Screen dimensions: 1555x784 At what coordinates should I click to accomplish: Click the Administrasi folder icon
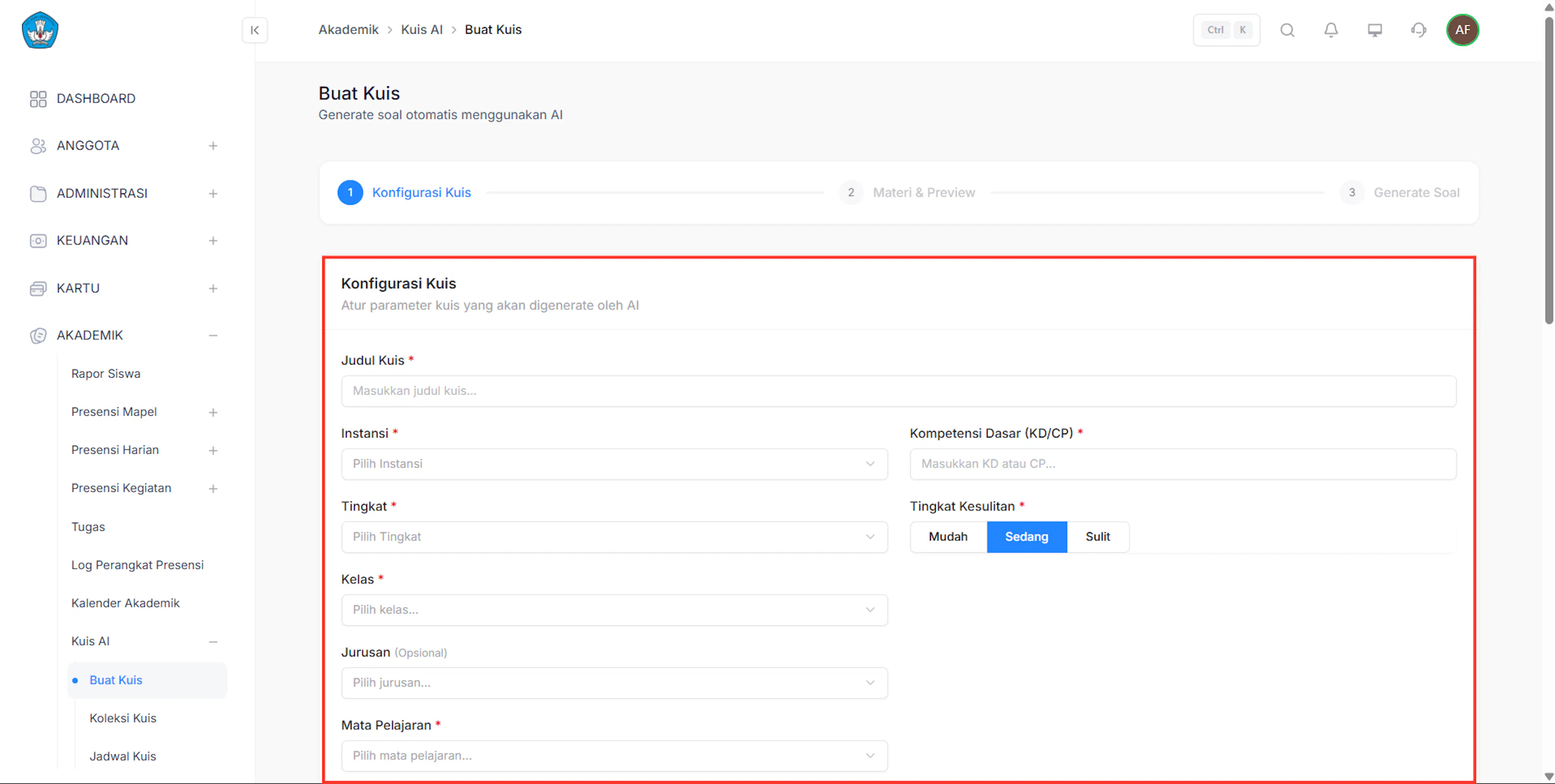tap(38, 193)
